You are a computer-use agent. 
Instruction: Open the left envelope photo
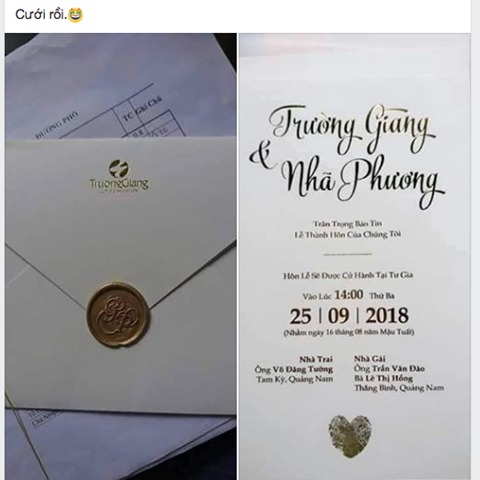click(121, 256)
